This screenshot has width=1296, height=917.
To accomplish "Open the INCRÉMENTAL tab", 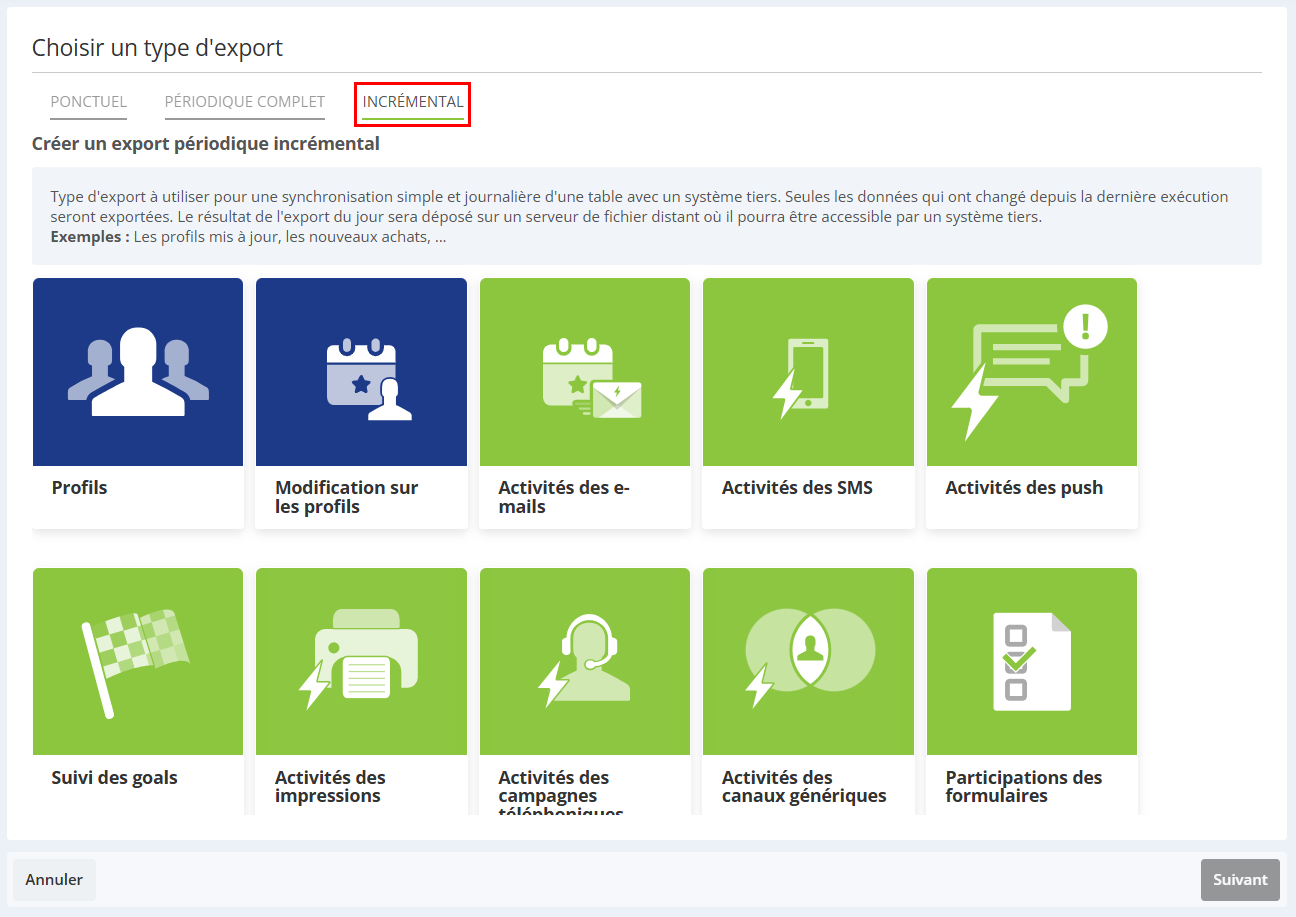I will [413, 102].
